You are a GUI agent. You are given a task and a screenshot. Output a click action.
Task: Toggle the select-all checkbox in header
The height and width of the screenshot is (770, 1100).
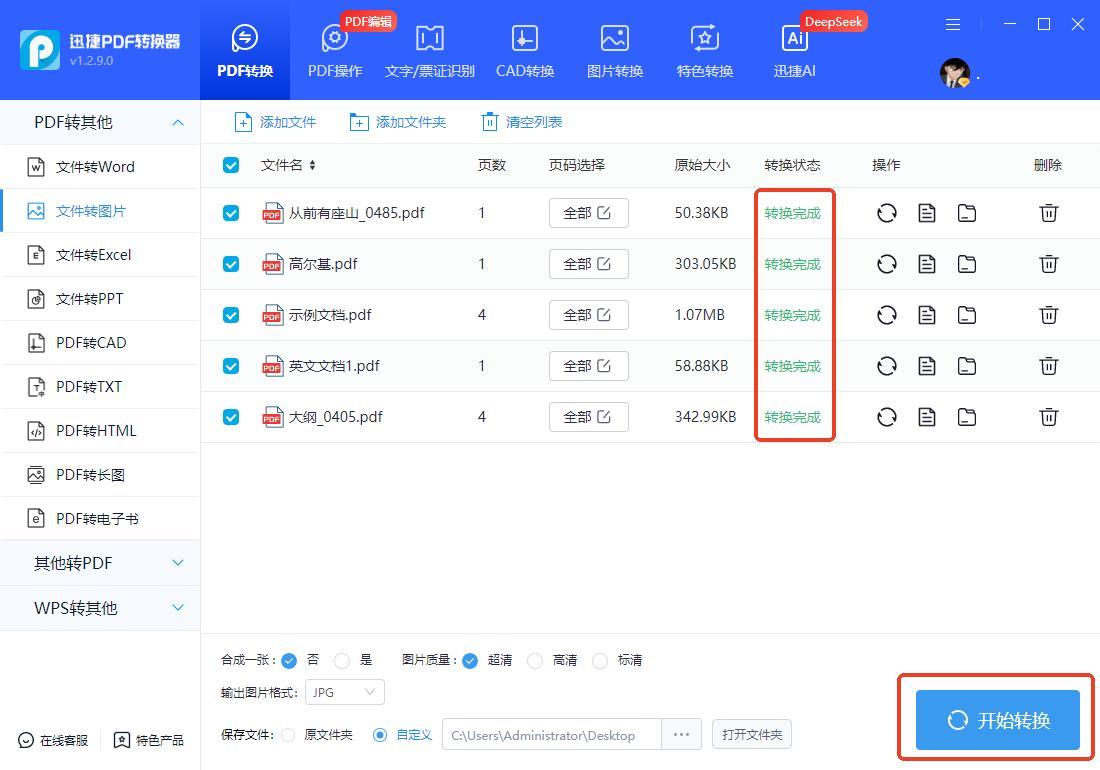pos(231,165)
